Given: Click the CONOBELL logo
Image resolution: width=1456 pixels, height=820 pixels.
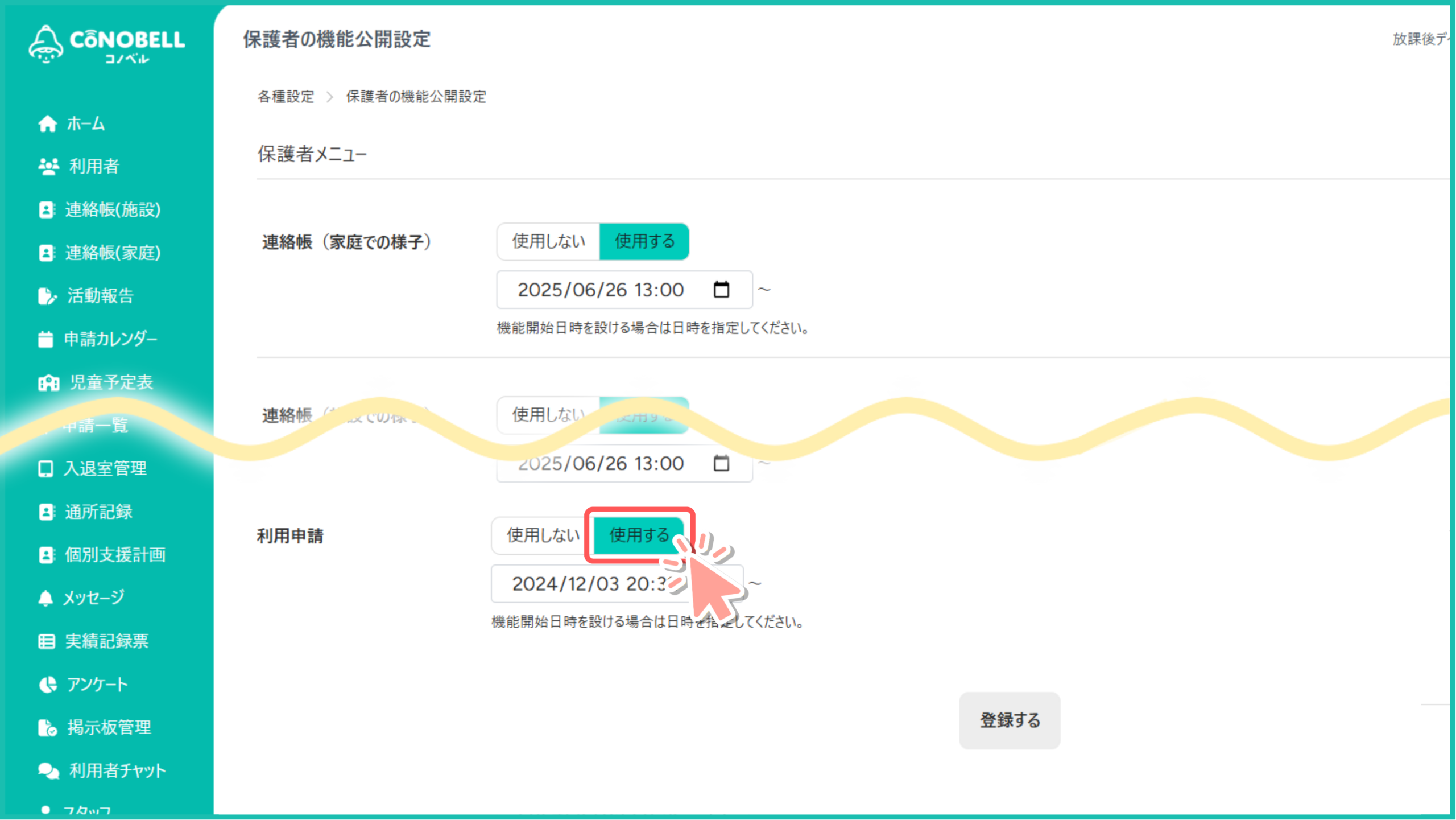Looking at the screenshot, I should point(107,44).
